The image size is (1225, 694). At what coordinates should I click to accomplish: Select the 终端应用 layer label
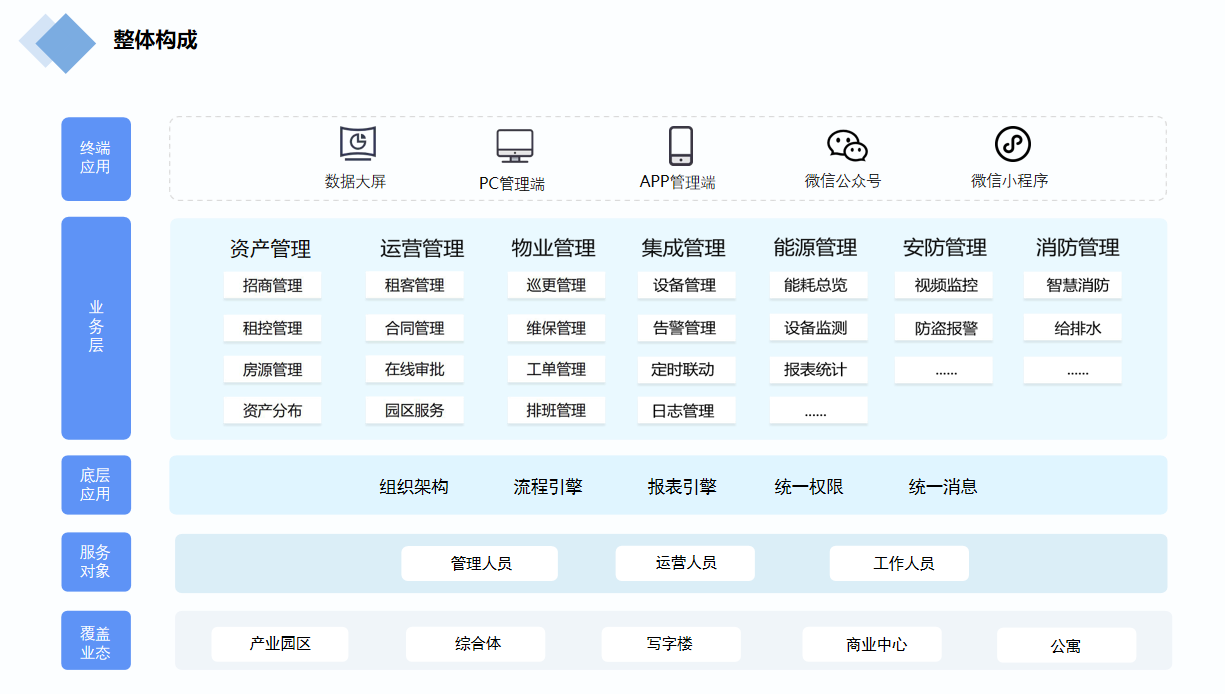96,158
